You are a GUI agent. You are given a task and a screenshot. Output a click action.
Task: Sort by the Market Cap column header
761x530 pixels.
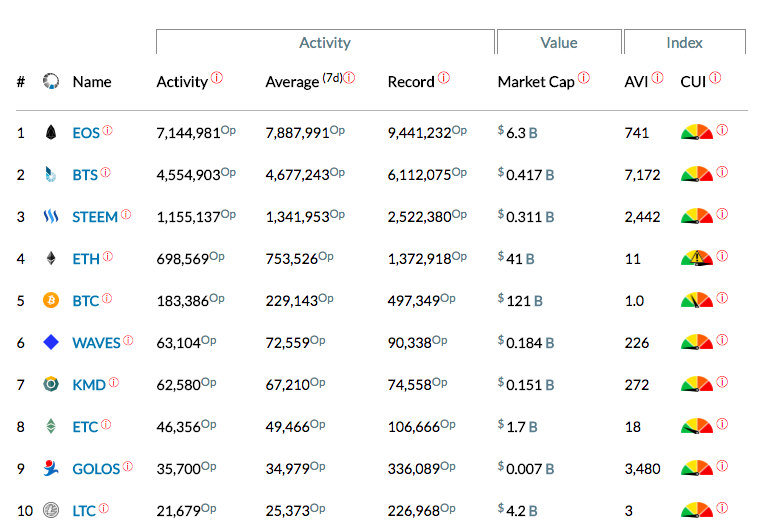(536, 82)
